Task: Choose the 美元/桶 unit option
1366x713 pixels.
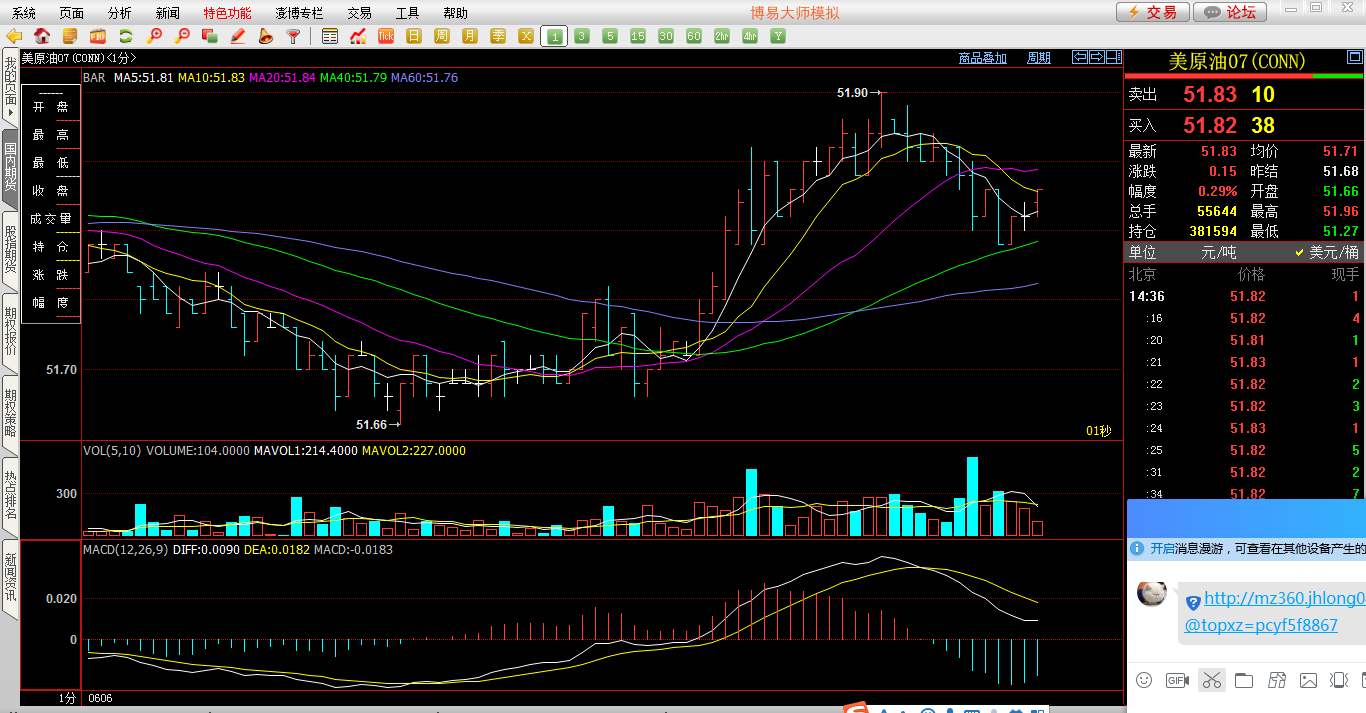Action: tap(1326, 253)
